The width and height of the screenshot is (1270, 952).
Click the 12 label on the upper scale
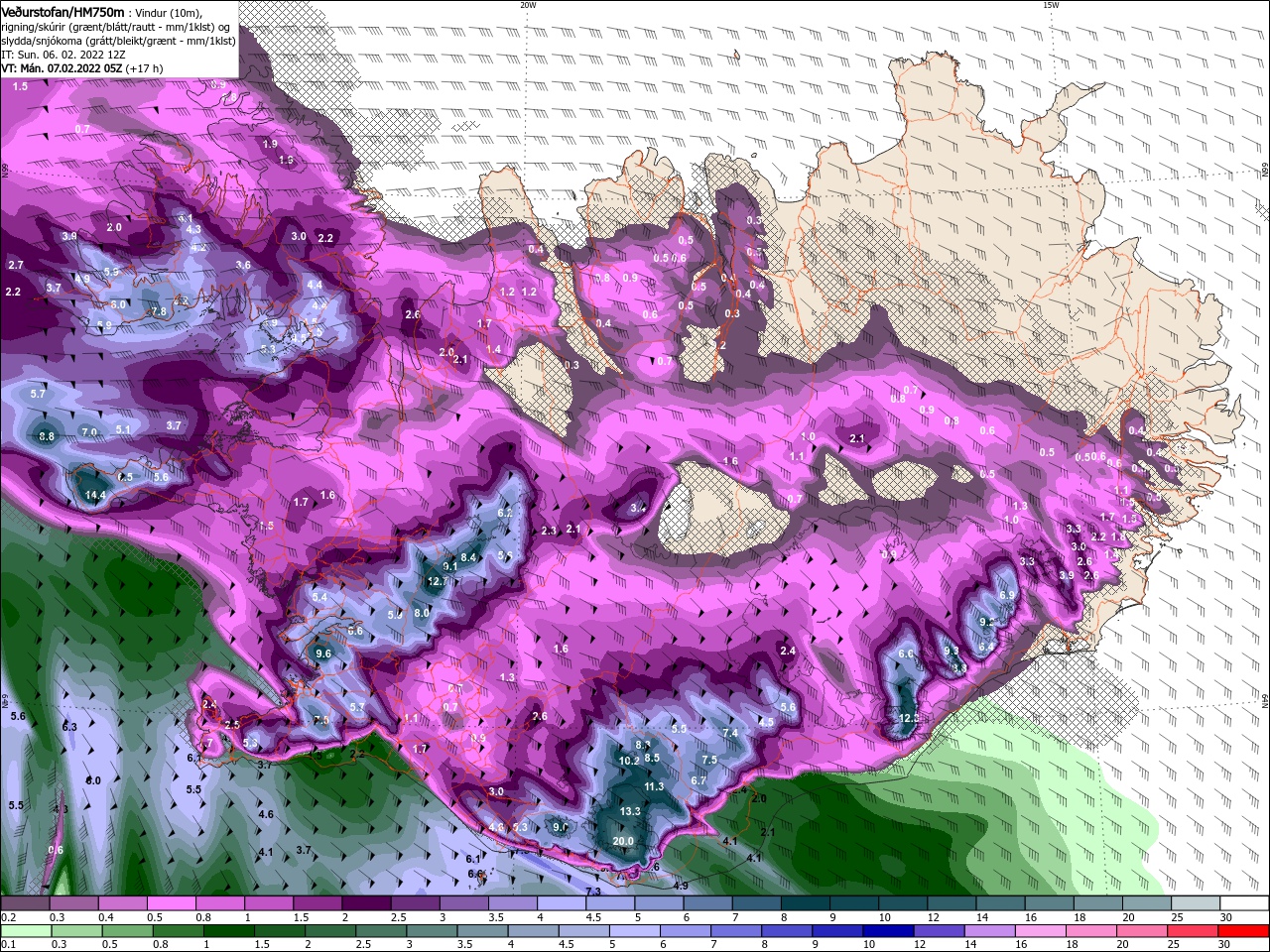click(933, 917)
